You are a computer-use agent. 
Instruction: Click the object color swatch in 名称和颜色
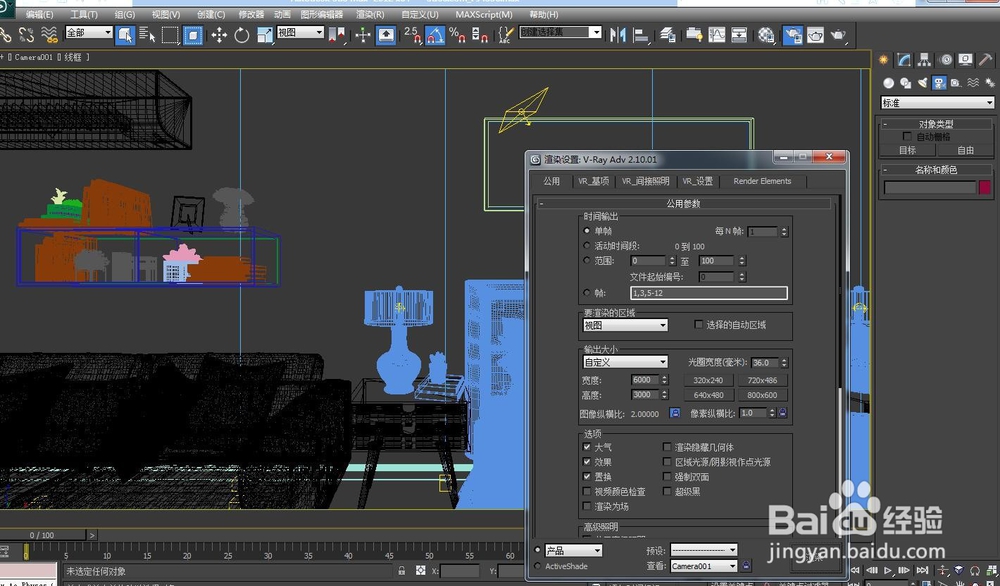[984, 187]
